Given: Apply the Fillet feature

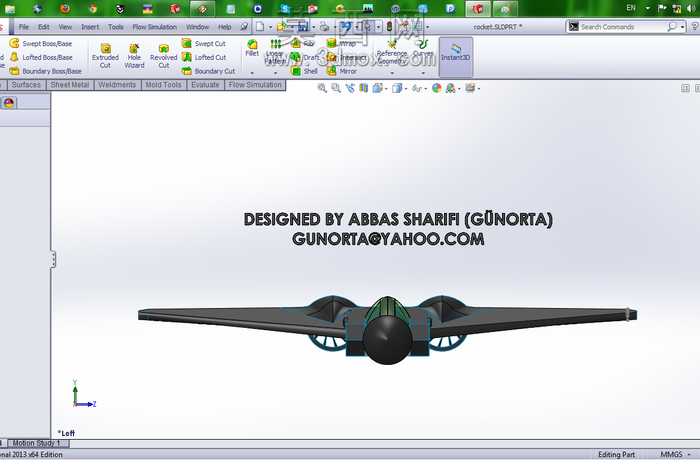Looking at the screenshot, I should pos(252,48).
